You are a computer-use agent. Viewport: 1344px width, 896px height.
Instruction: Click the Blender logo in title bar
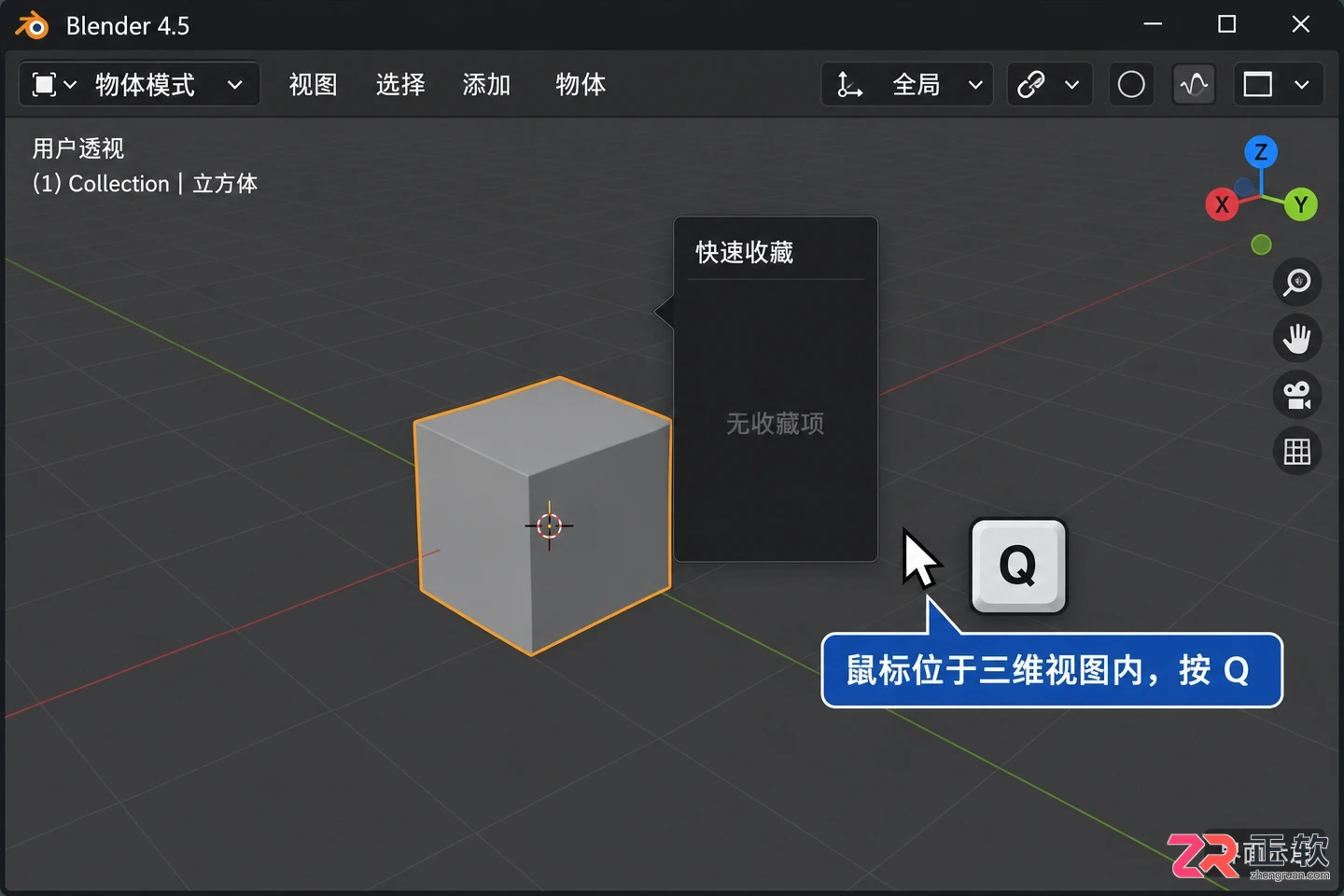point(32,25)
